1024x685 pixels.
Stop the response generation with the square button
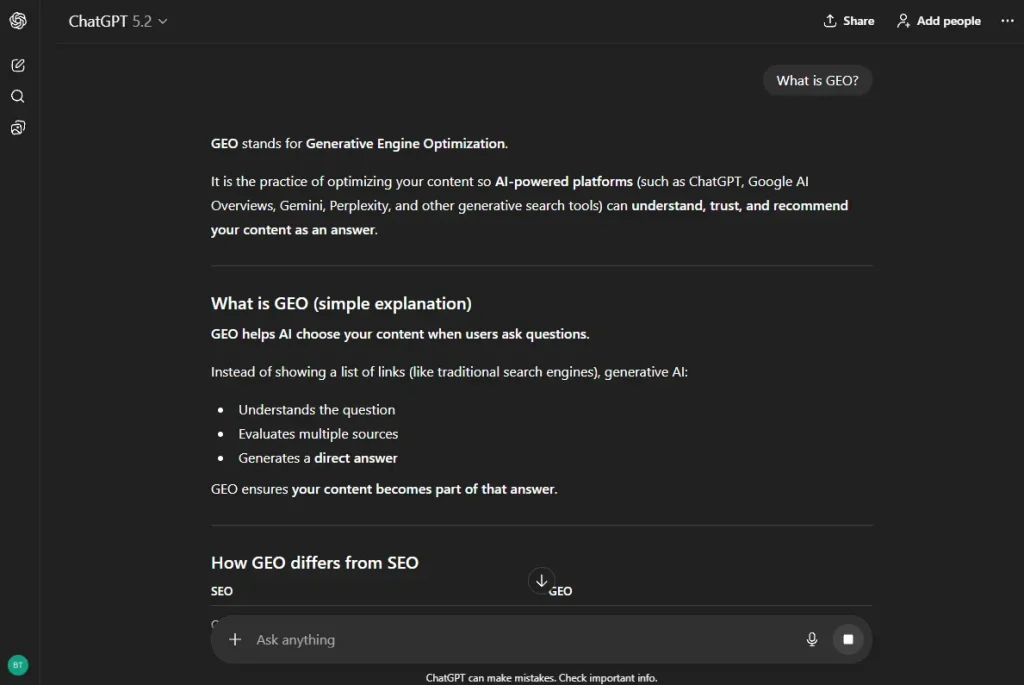click(848, 638)
